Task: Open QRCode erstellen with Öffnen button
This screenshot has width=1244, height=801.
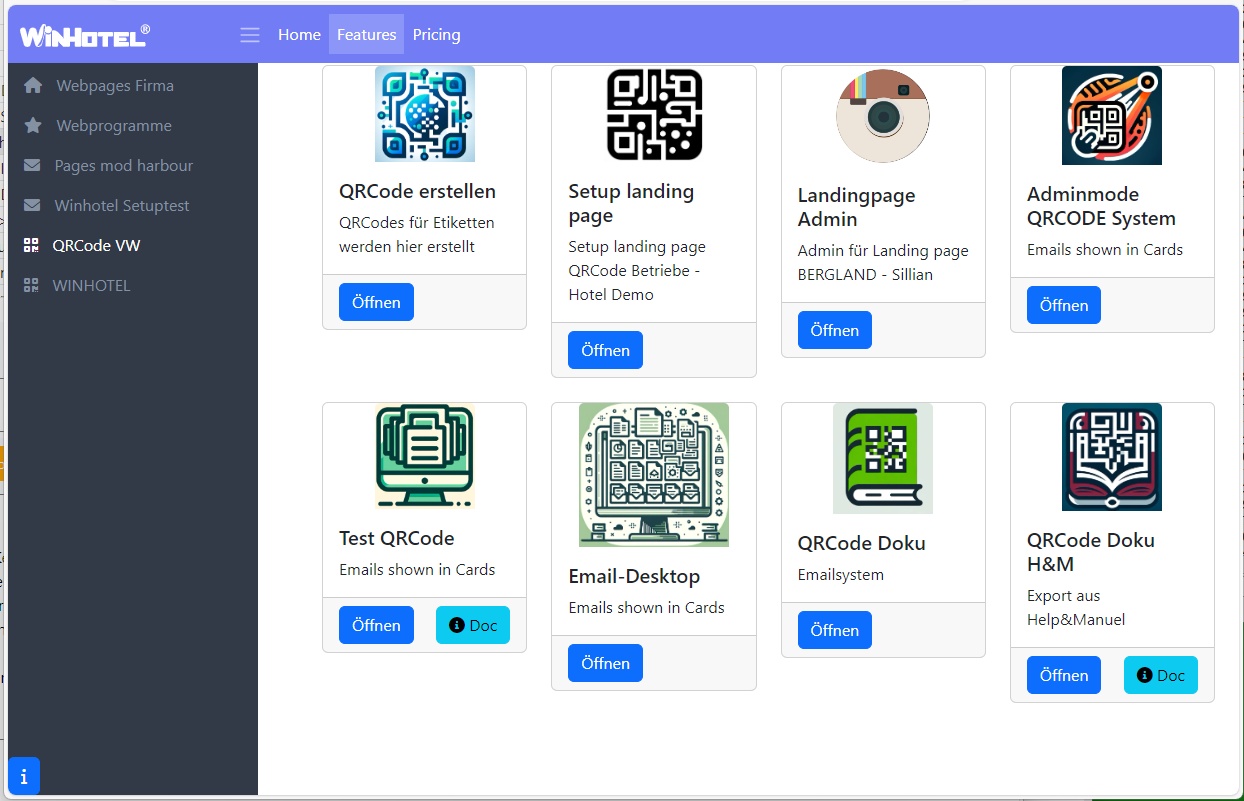Action: point(376,302)
